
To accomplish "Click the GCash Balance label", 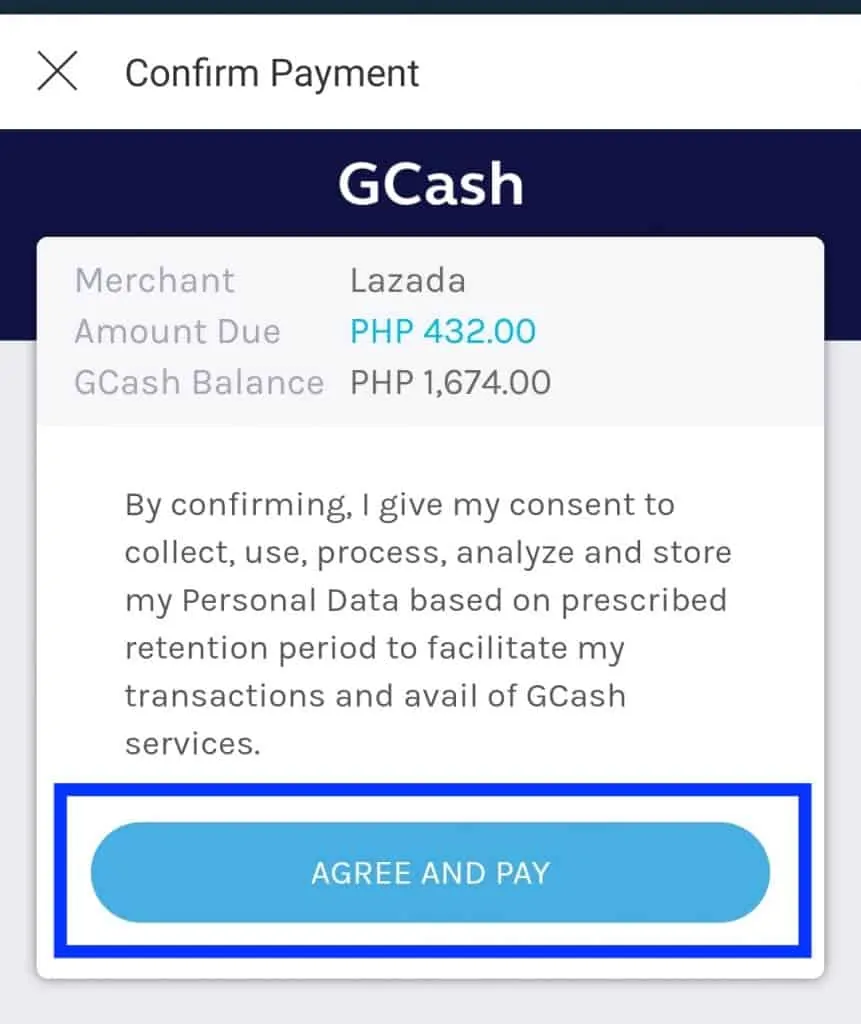I will [x=199, y=382].
